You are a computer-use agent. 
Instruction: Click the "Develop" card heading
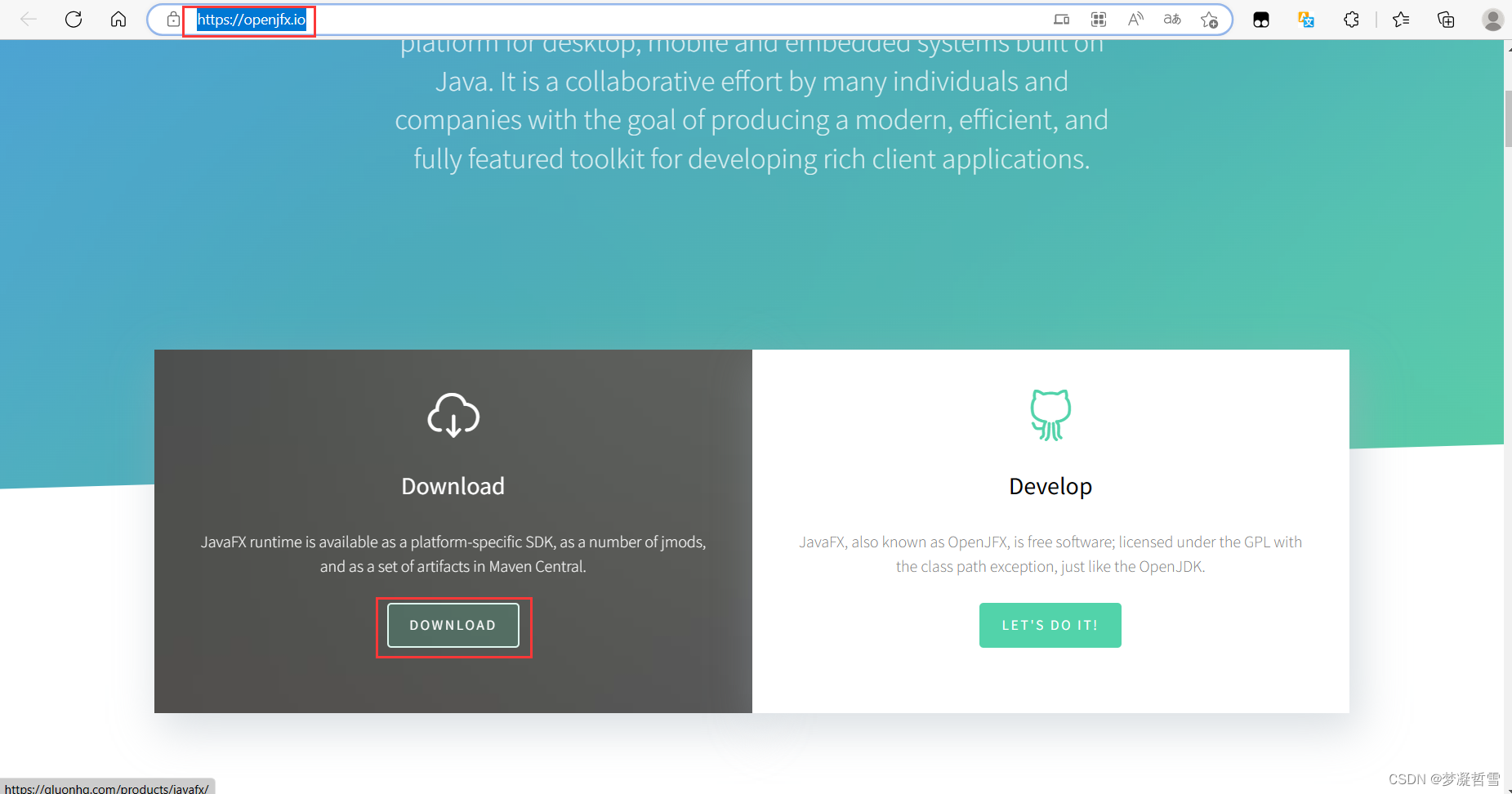coord(1050,487)
